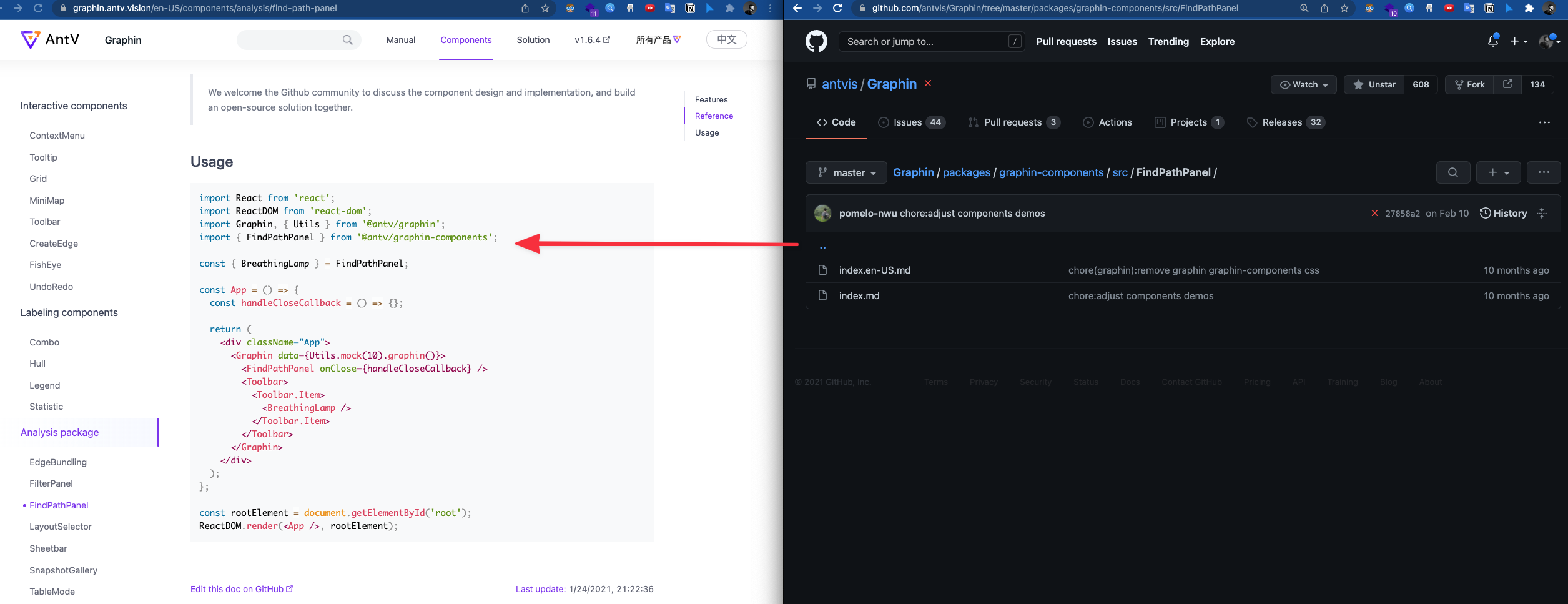The height and width of the screenshot is (604, 1568).
Task: Open GitHub notifications via the bell icon
Action: pyautogui.click(x=1492, y=41)
